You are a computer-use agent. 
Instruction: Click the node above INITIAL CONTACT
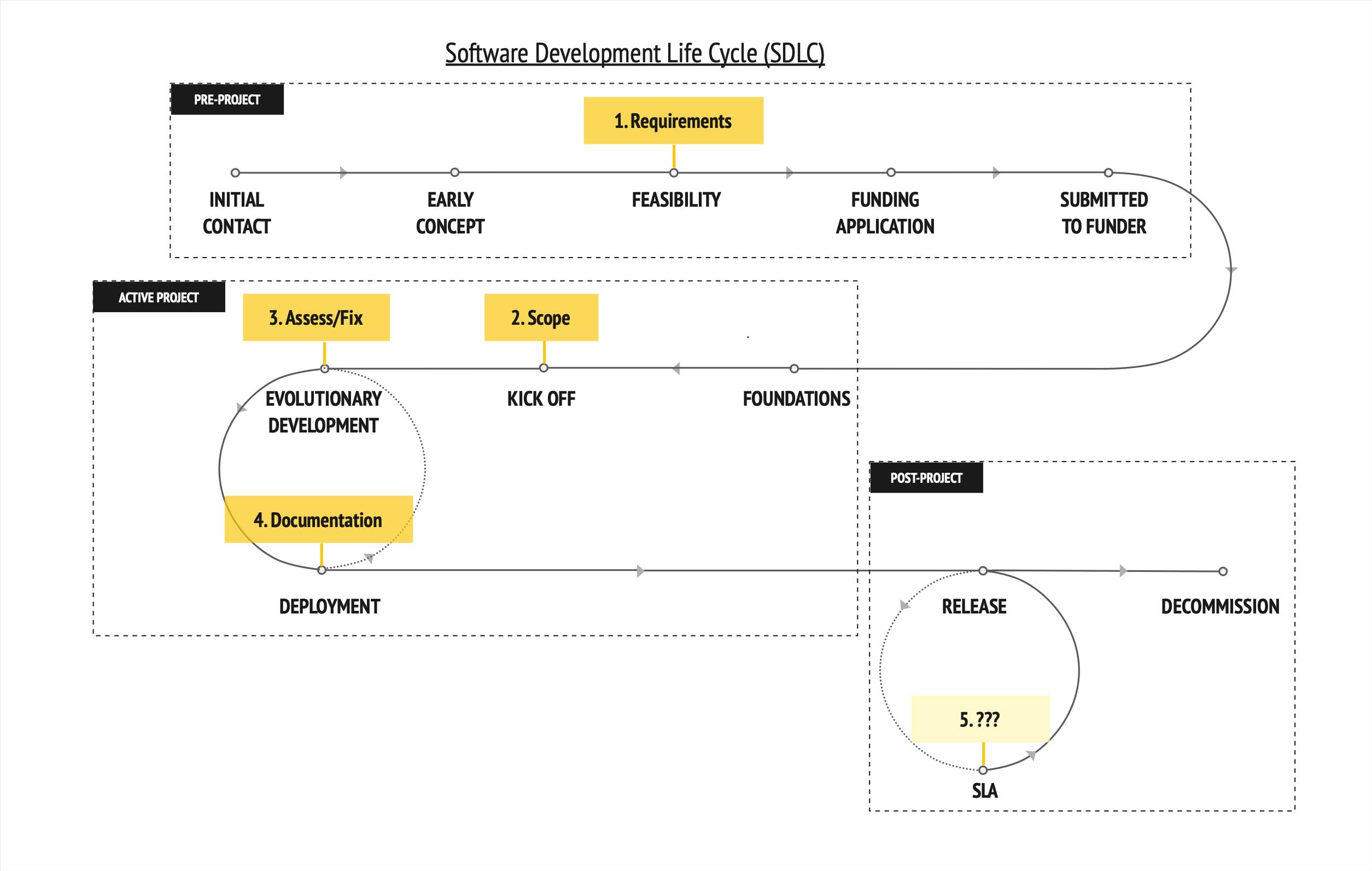[235, 173]
